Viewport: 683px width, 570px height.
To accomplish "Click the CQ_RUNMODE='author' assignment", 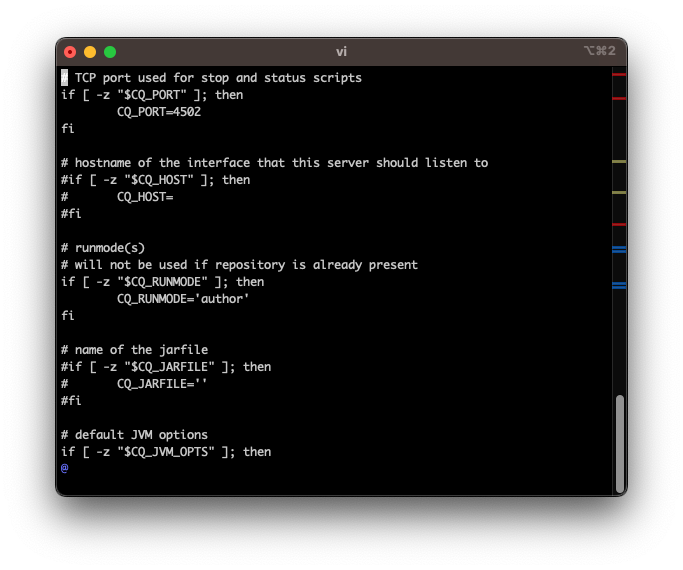I will click(183, 299).
